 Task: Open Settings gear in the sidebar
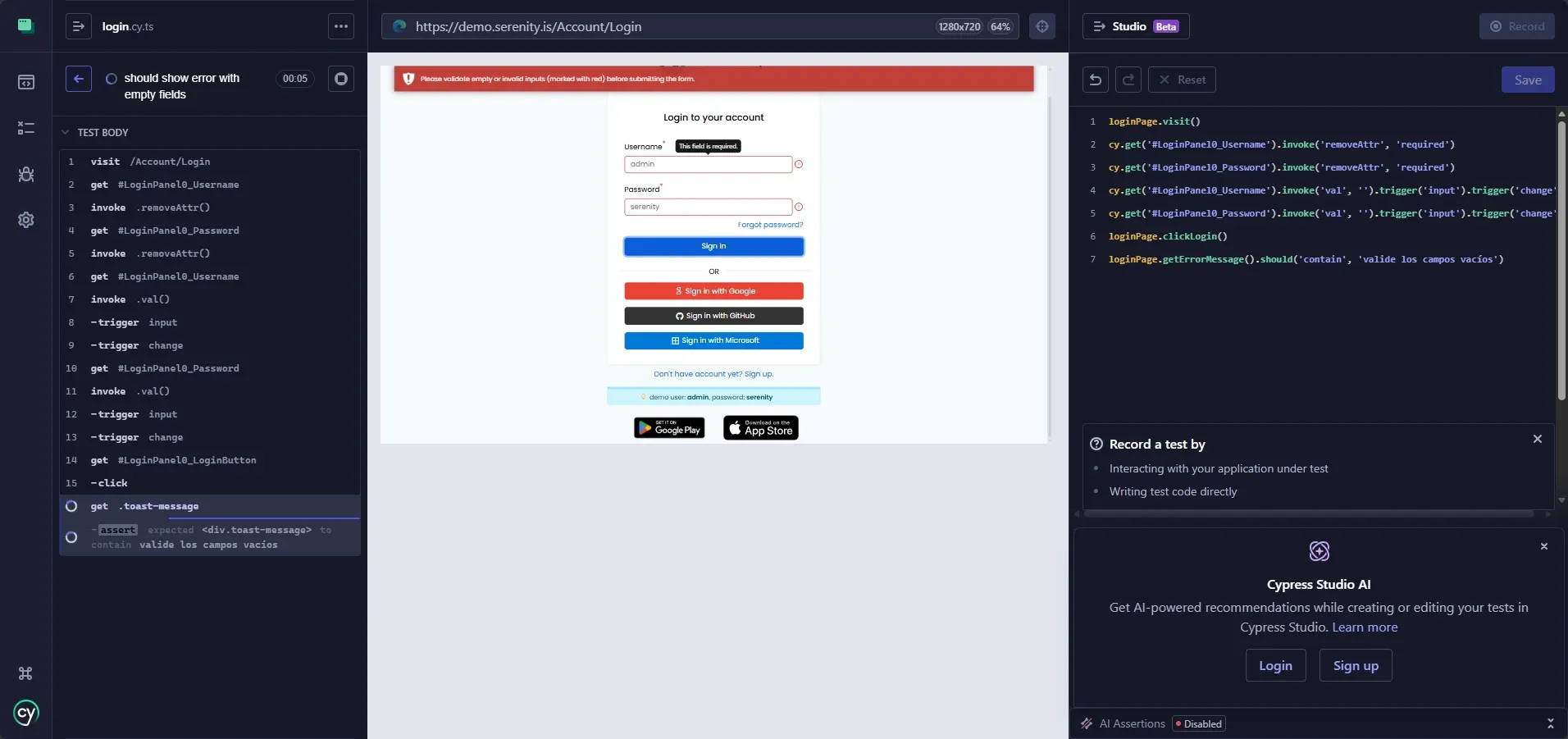[x=26, y=220]
